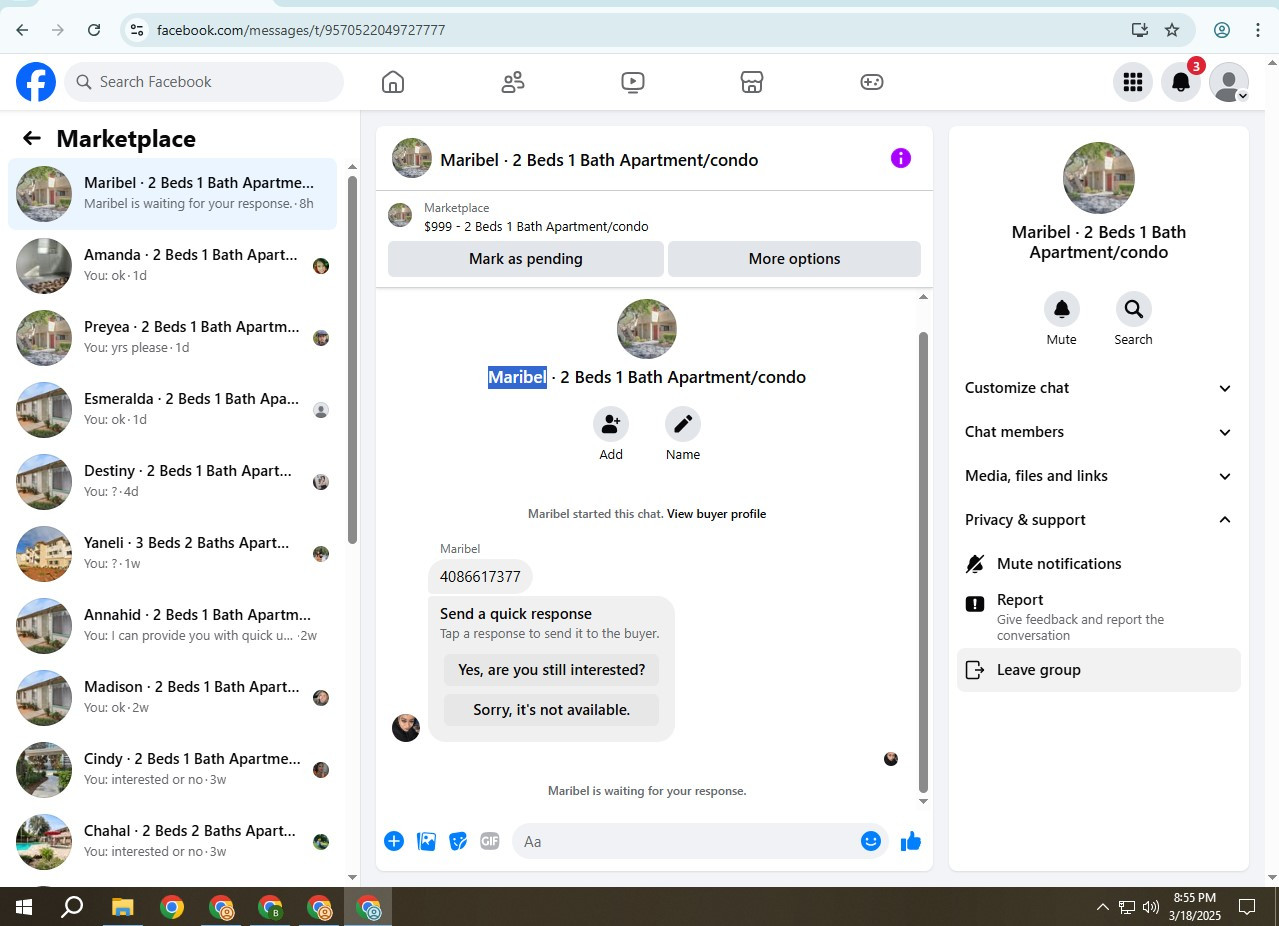Click the Add people icon
This screenshot has width=1279, height=926.
611,424
